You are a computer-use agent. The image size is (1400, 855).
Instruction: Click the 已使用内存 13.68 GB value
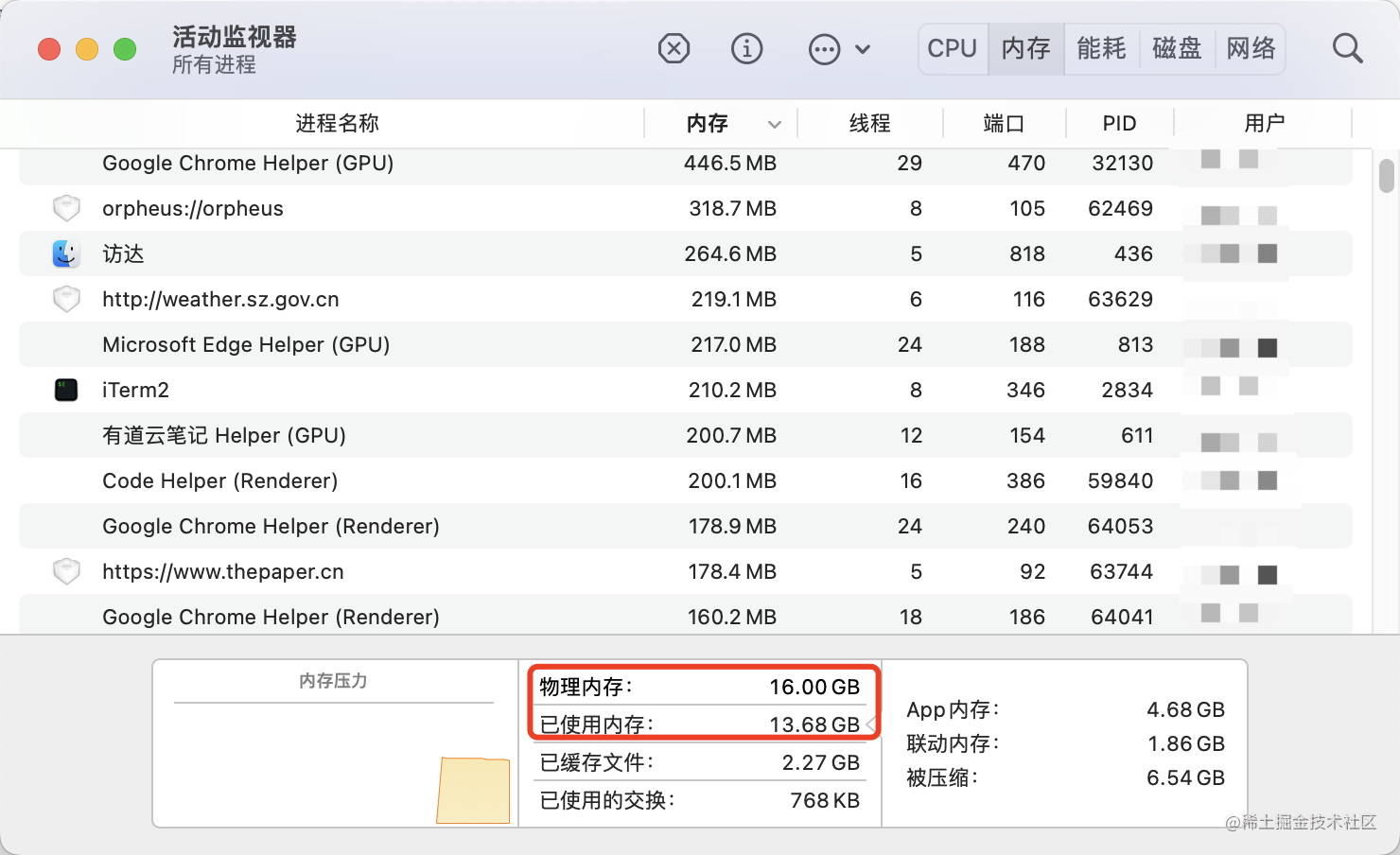(x=814, y=724)
